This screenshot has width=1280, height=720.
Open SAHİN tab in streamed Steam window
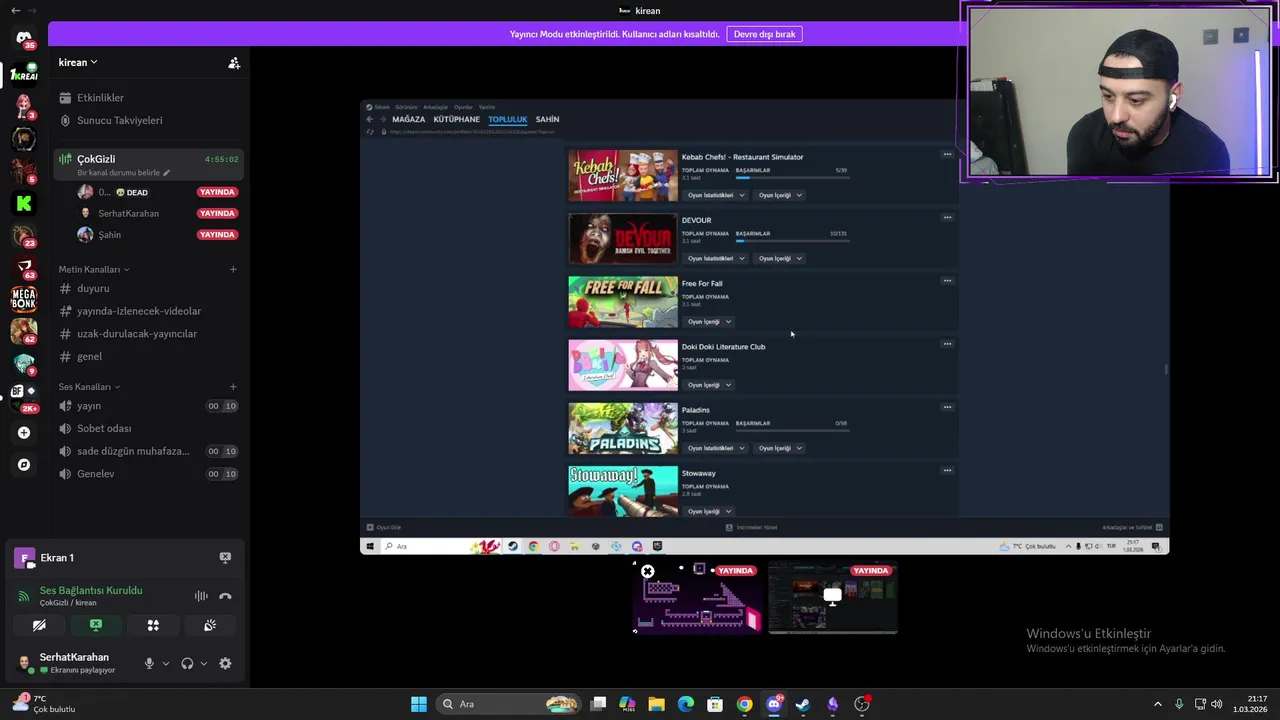547,119
